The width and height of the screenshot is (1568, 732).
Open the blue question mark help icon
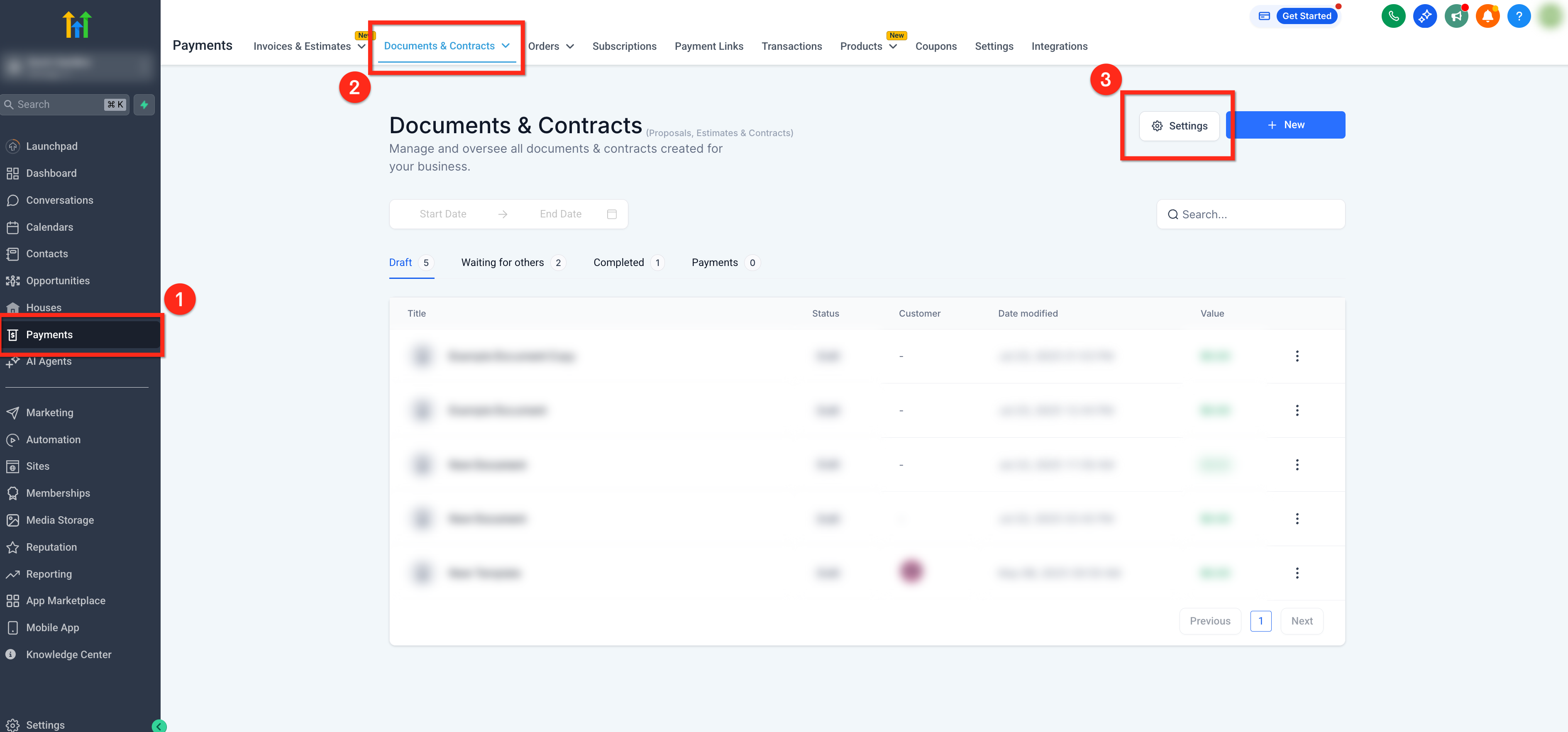click(1518, 17)
